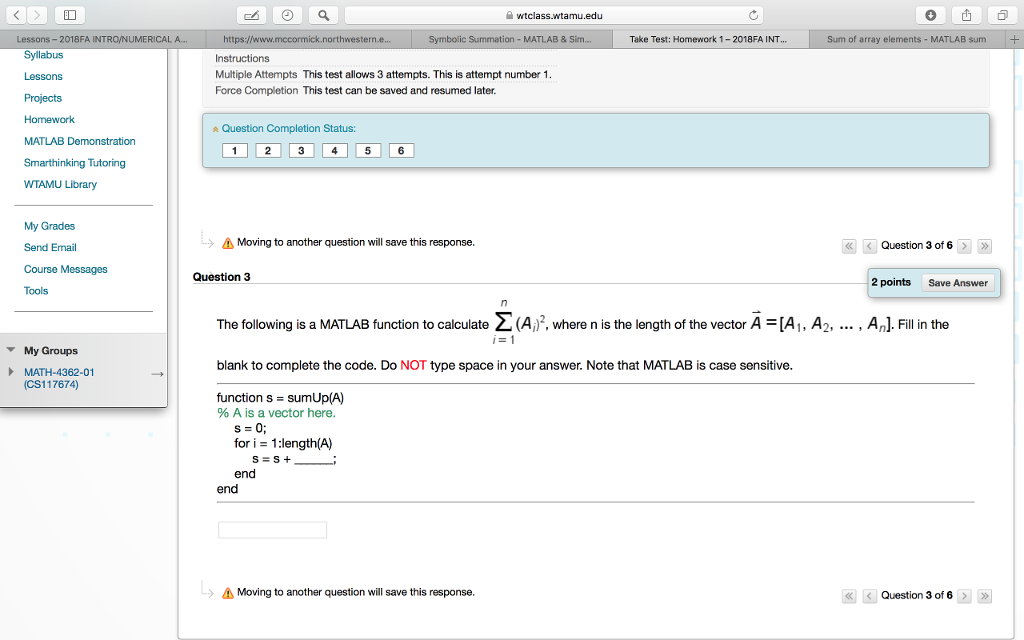
Task: Click the '2 points' label
Action: coord(891,282)
